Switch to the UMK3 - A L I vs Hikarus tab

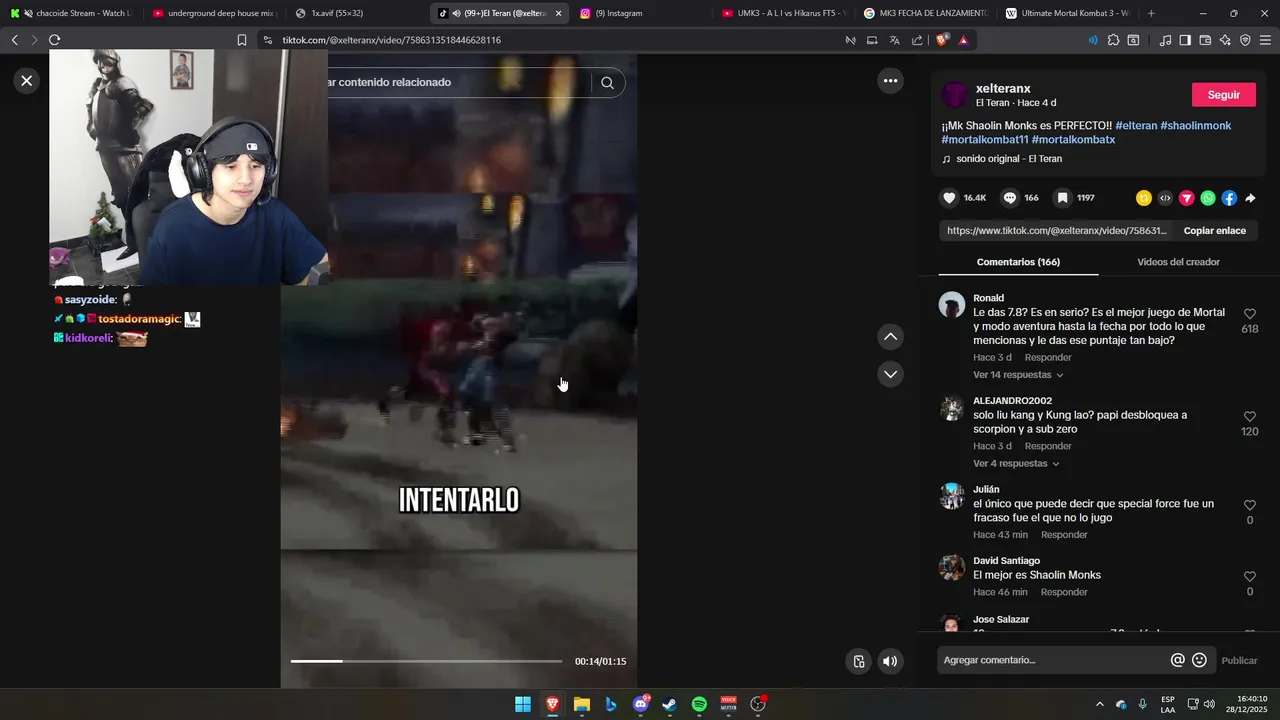click(784, 13)
